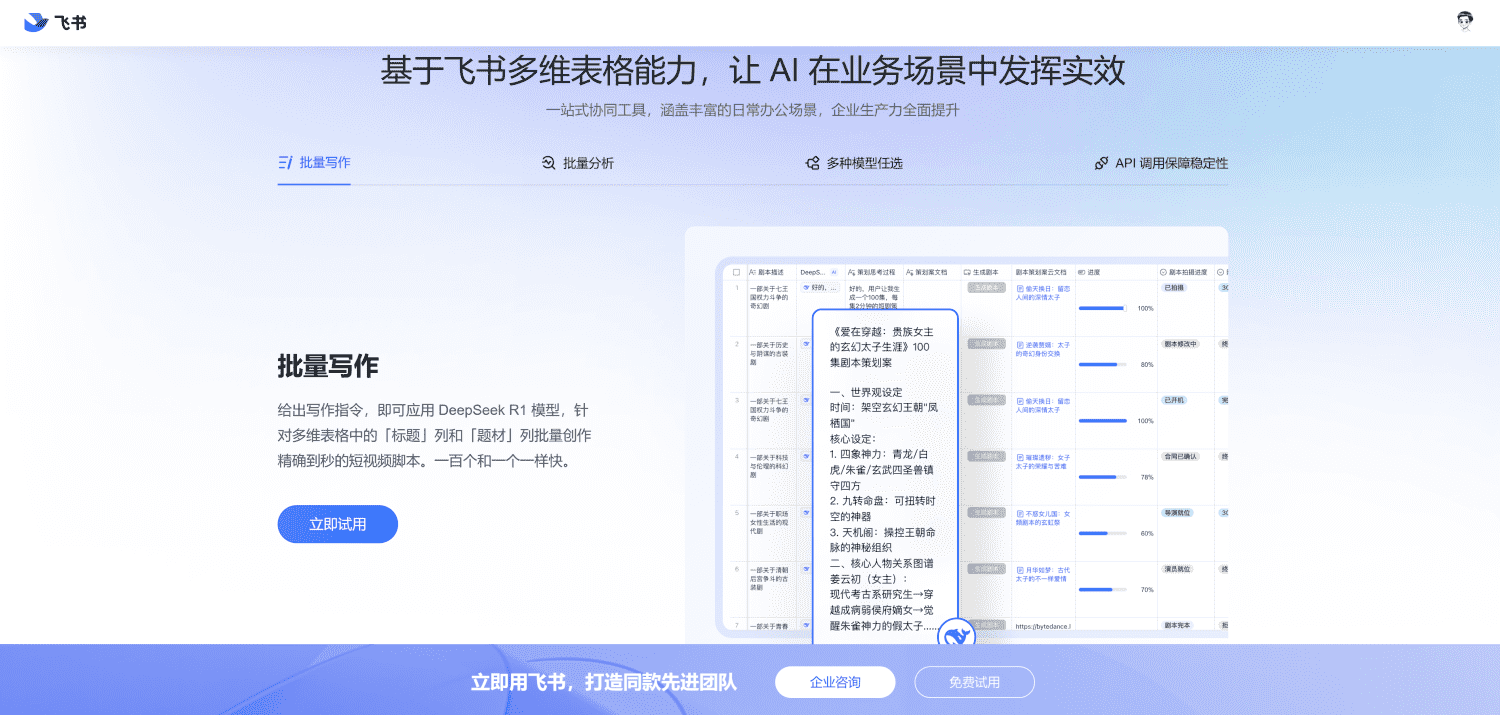Image resolution: width=1500 pixels, height=715 pixels.
Task: Toggle the table header select-all checkbox
Action: coord(736,272)
